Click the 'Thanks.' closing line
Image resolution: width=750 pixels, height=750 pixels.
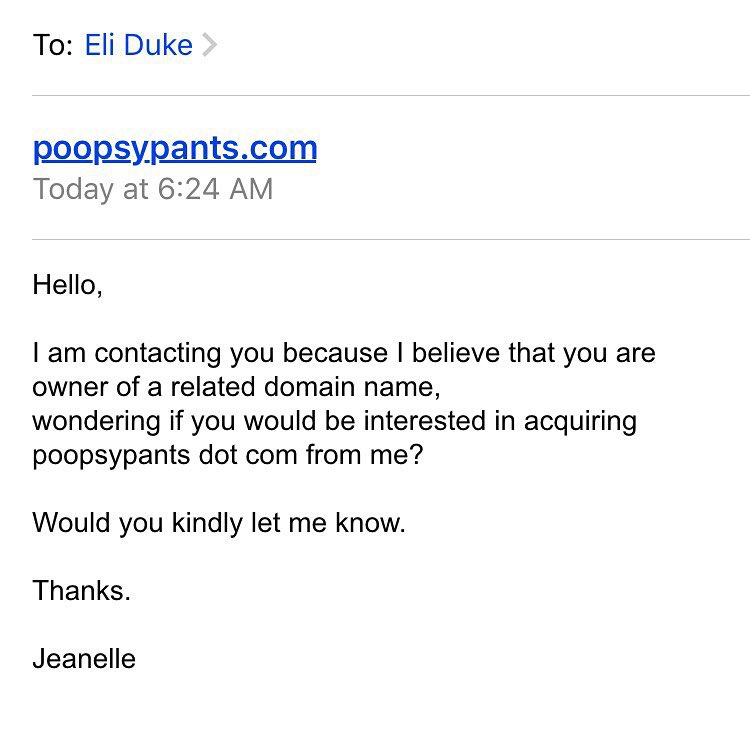click(82, 591)
